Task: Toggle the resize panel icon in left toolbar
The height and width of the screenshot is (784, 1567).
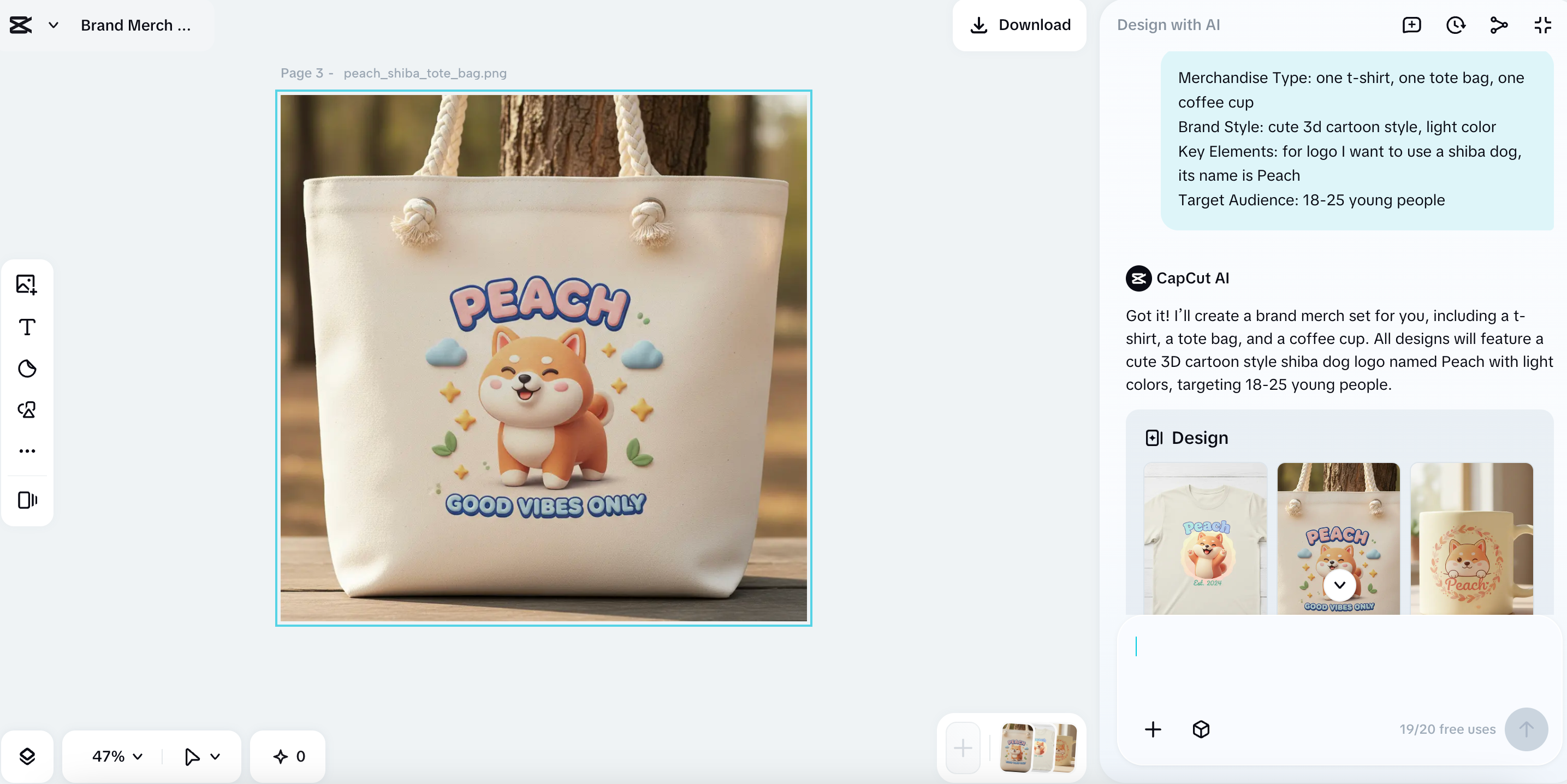Action: click(x=27, y=500)
